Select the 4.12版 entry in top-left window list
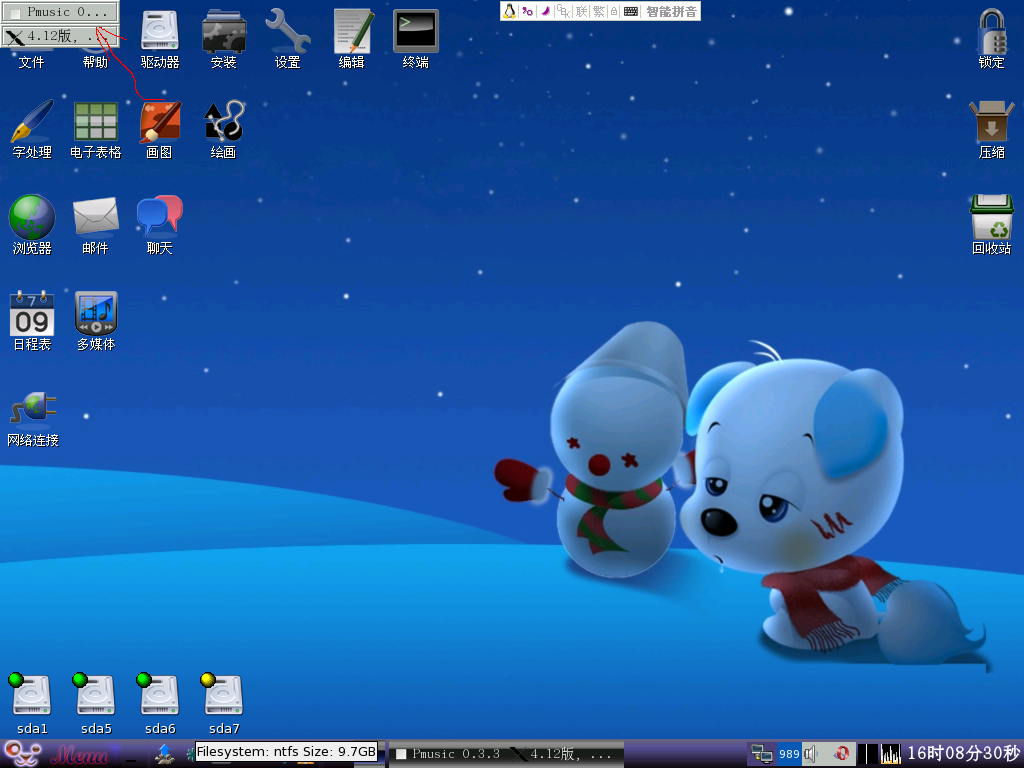 [59, 36]
